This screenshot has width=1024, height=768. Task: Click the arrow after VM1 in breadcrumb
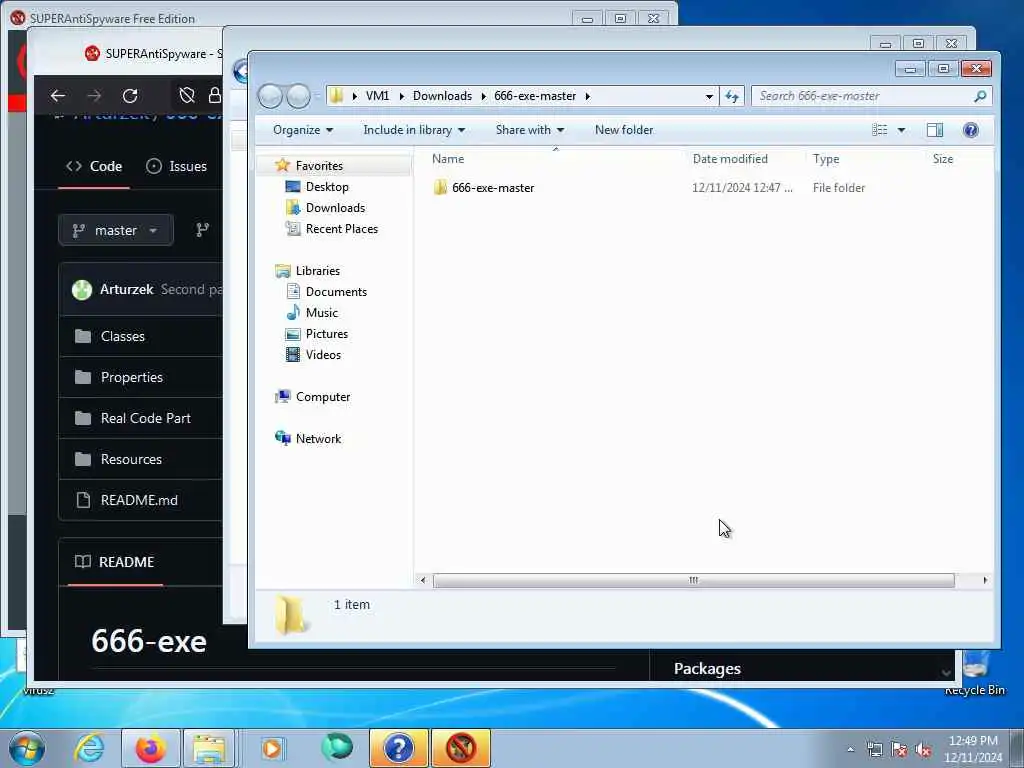point(401,96)
